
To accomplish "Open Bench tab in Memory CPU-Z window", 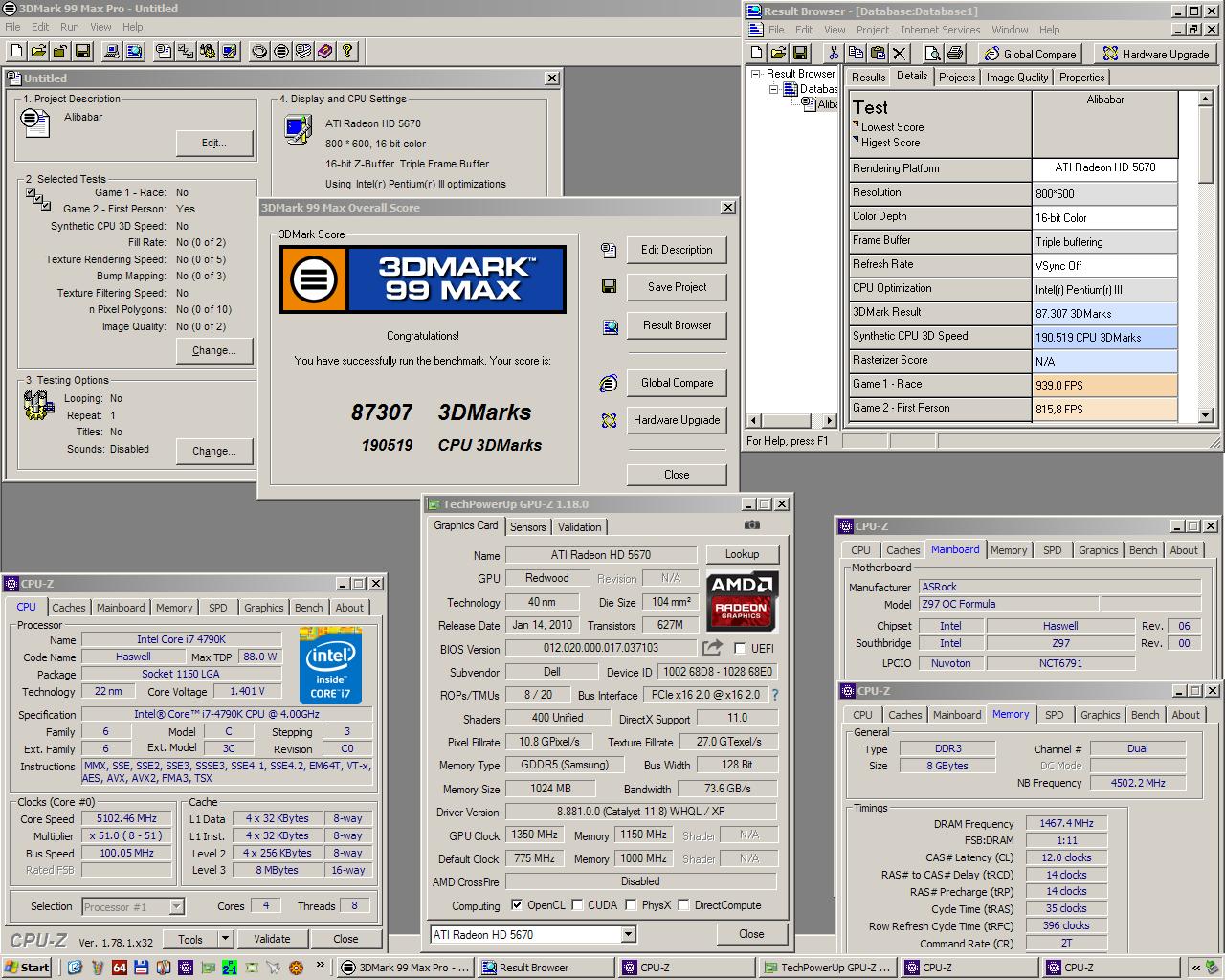I will coord(1145,715).
